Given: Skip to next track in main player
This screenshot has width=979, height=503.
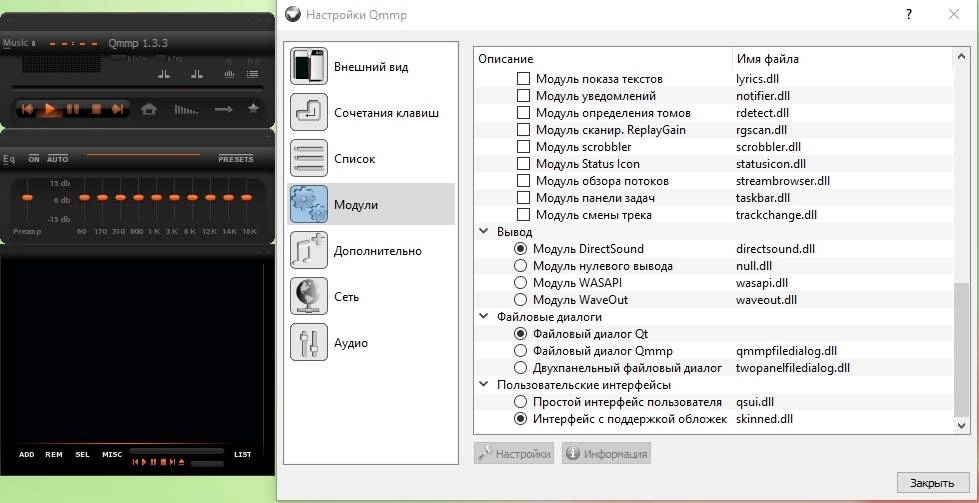Looking at the screenshot, I should 117,109.
